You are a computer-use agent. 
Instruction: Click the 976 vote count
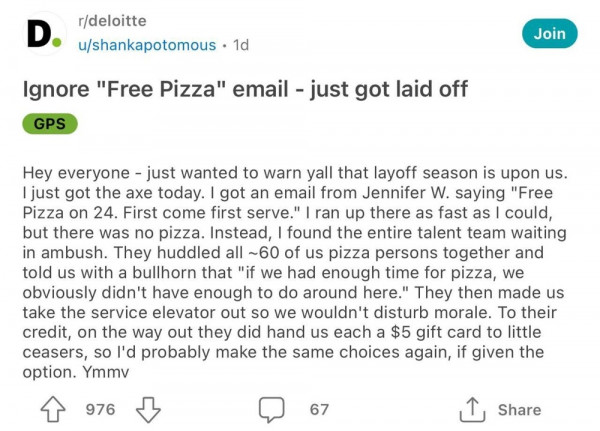coord(100,410)
